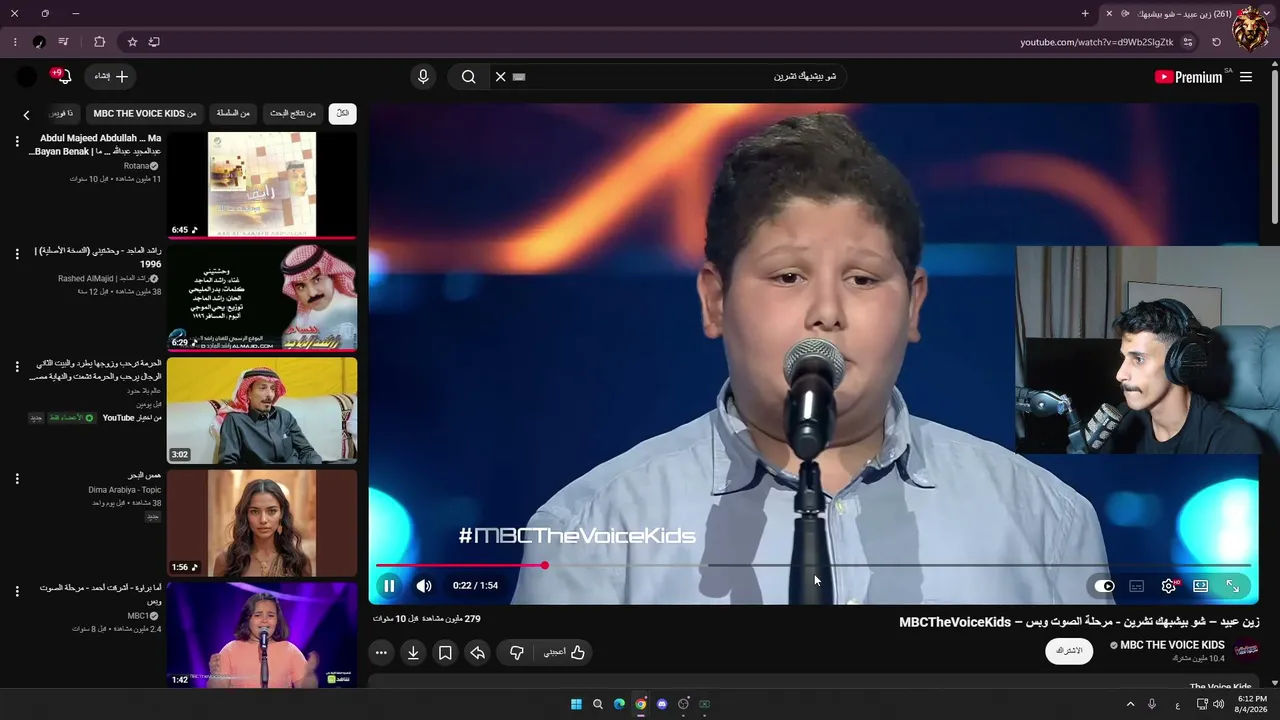Seek using the red video progress bar
The width and height of the screenshot is (1280, 720).
coord(461,566)
